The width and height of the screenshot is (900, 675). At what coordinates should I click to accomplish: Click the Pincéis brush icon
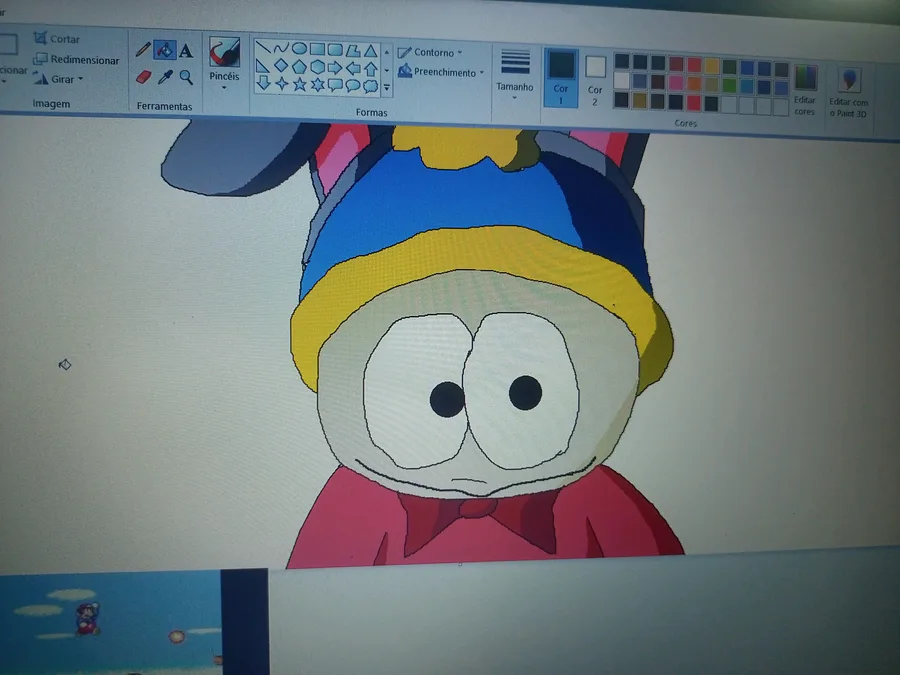[x=224, y=52]
